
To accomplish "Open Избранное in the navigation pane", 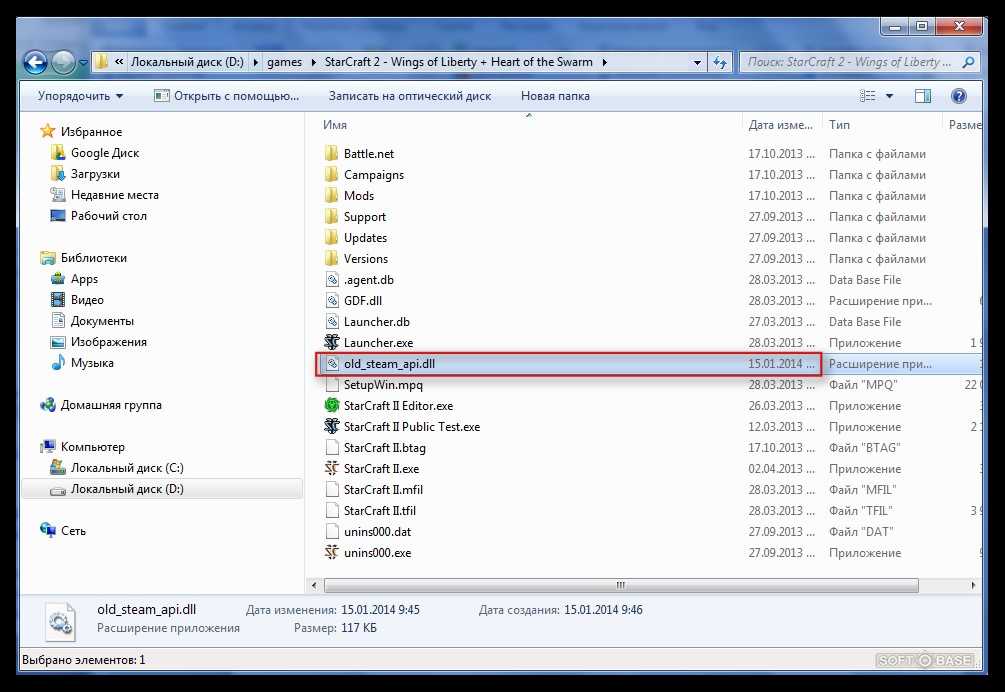I will tap(91, 132).
